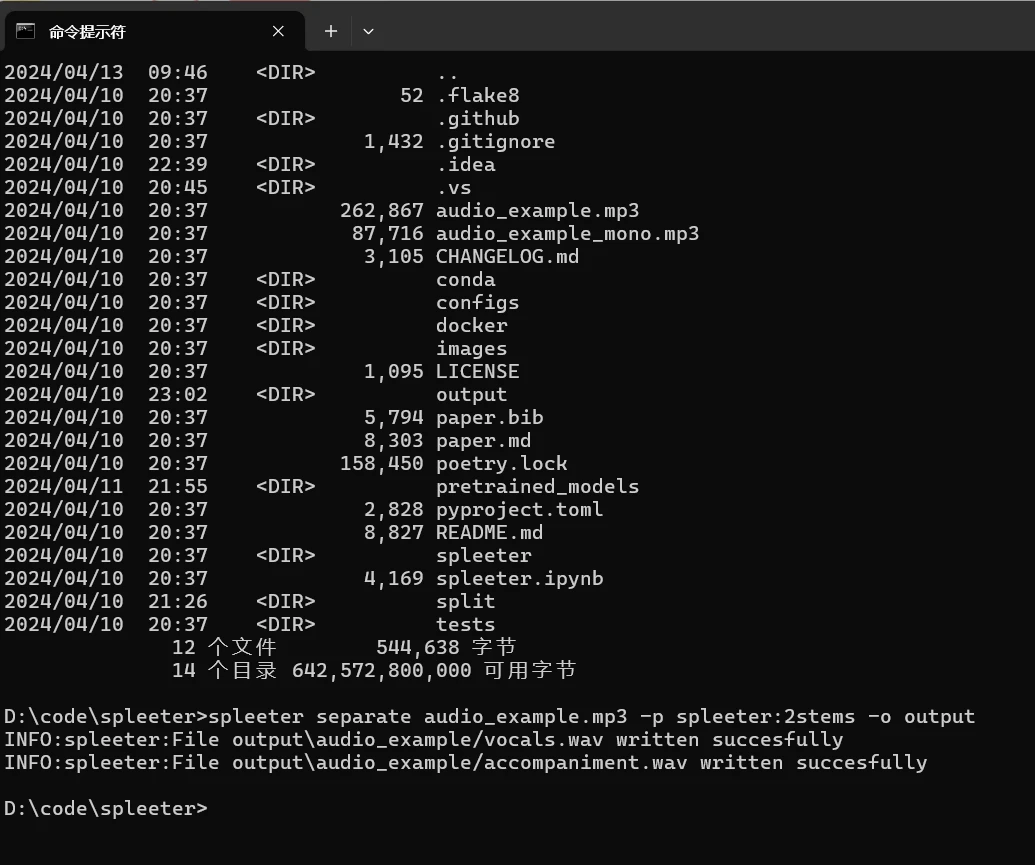Click the .gitignore entry in the listing
Viewport: 1035px width, 865px height.
click(495, 142)
